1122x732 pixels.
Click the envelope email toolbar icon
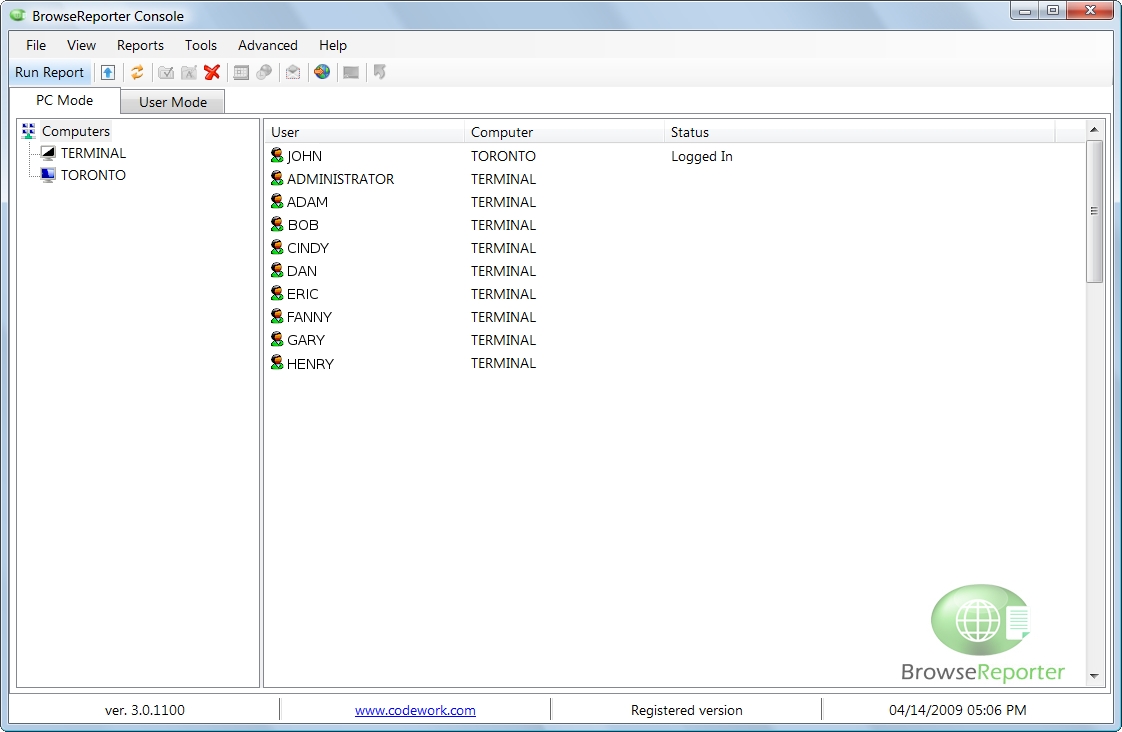click(x=293, y=72)
